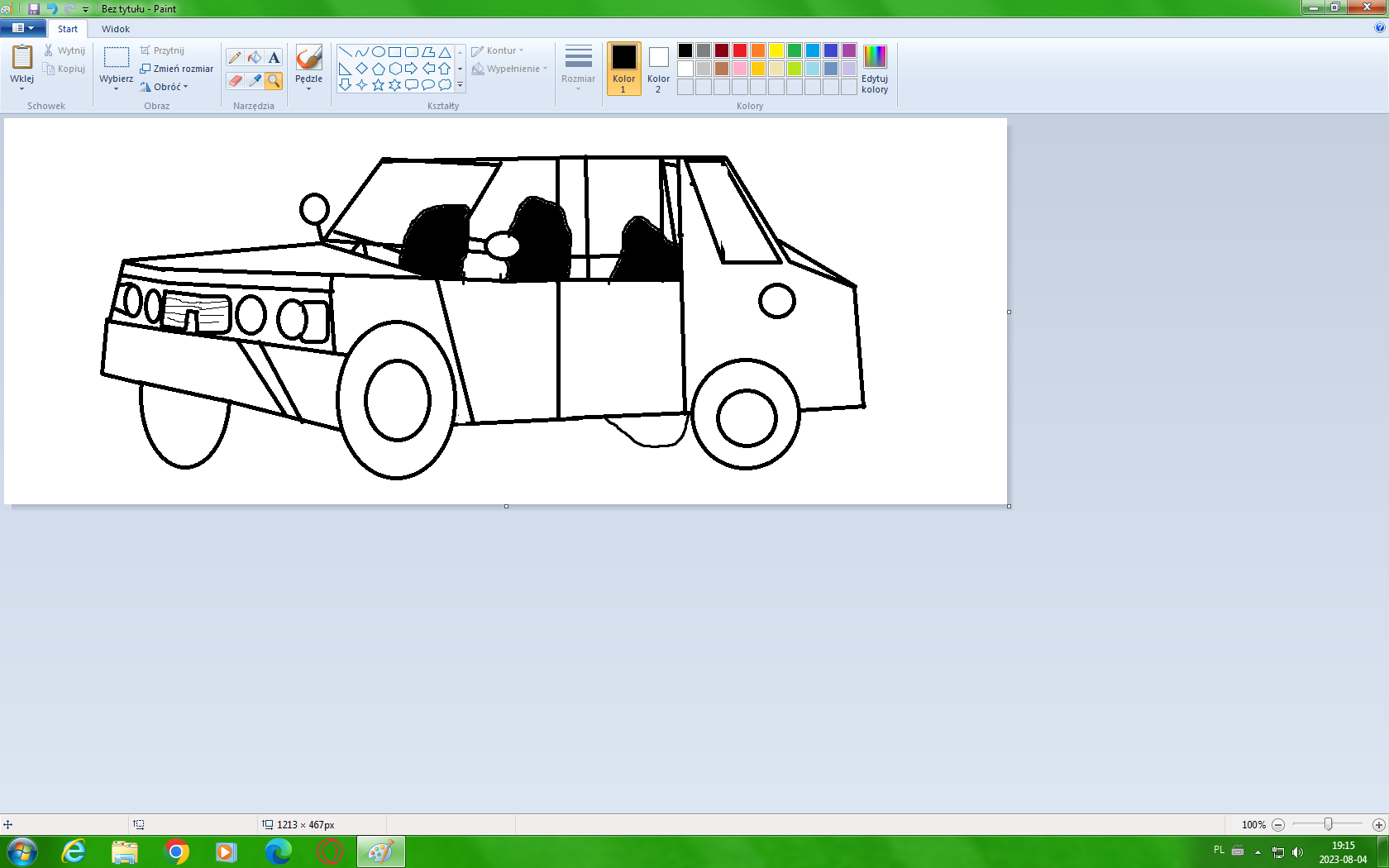Screen dimensions: 1389x868
Task: Zoom in with the plus button
Action: 1378,825
